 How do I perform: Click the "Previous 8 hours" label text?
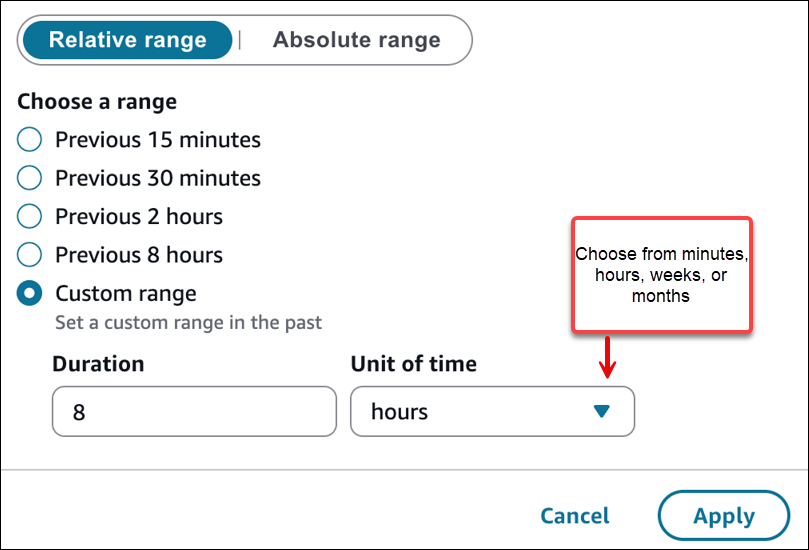(139, 255)
